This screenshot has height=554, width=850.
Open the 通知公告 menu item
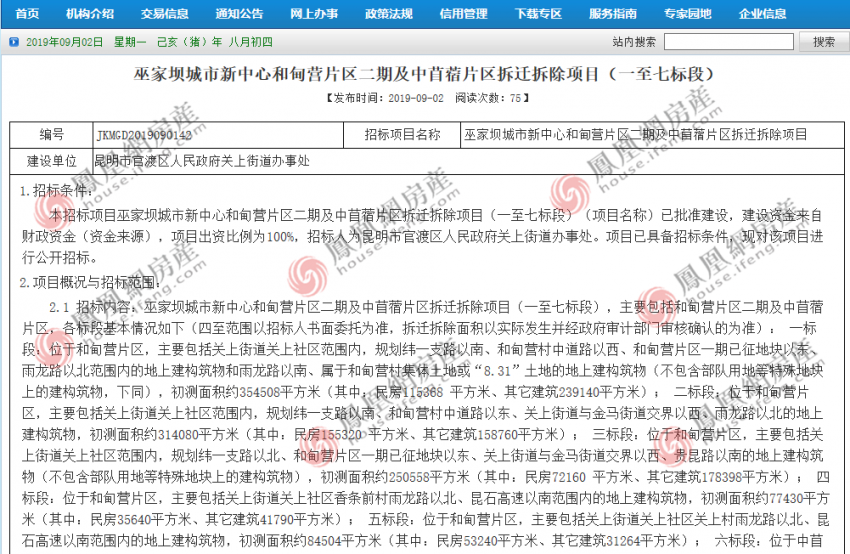239,14
